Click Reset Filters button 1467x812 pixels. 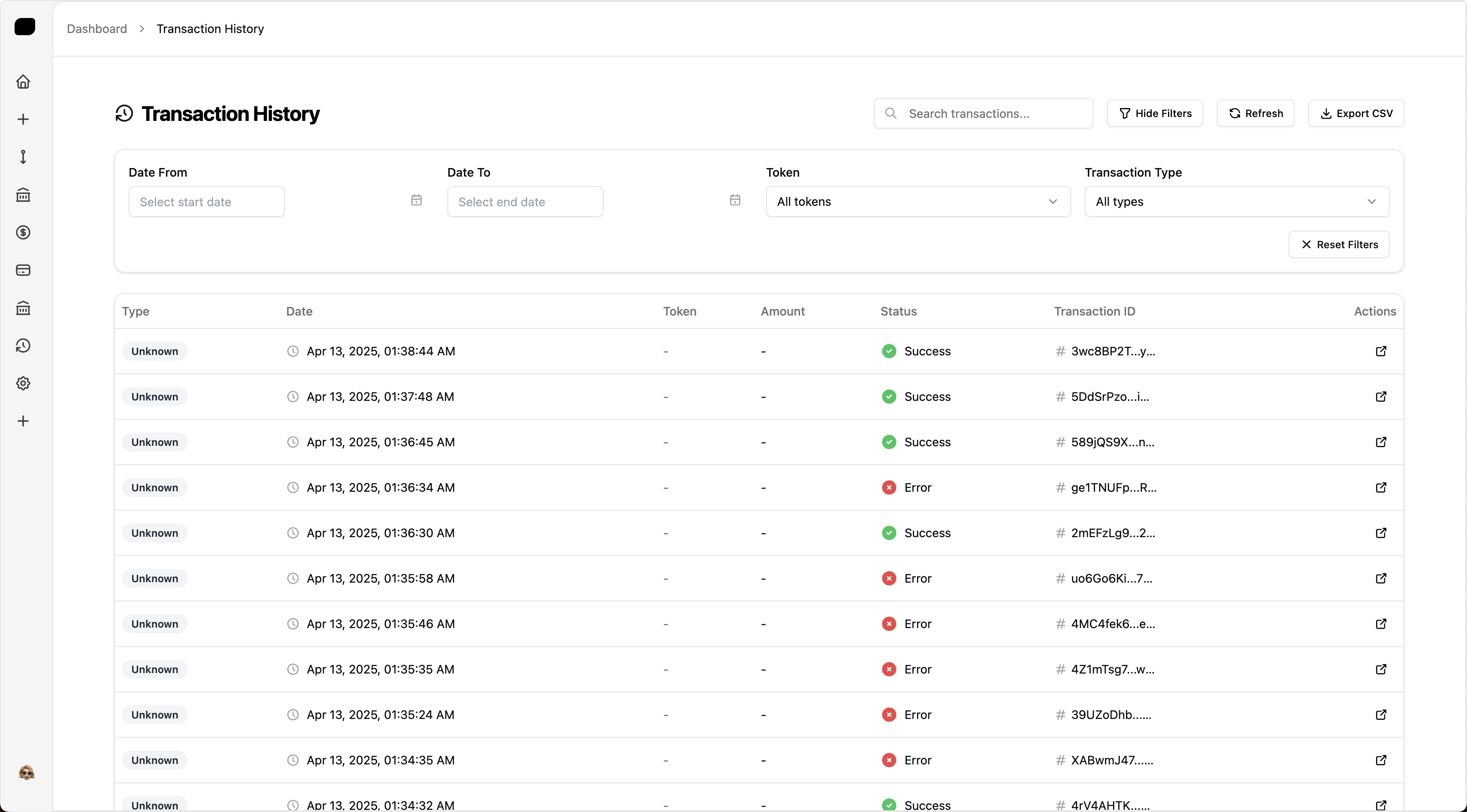click(x=1338, y=244)
